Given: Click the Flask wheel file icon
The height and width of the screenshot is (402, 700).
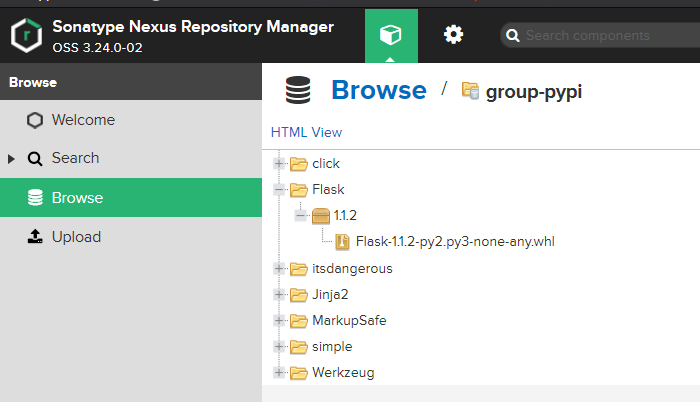Looking at the screenshot, I should coord(342,241).
